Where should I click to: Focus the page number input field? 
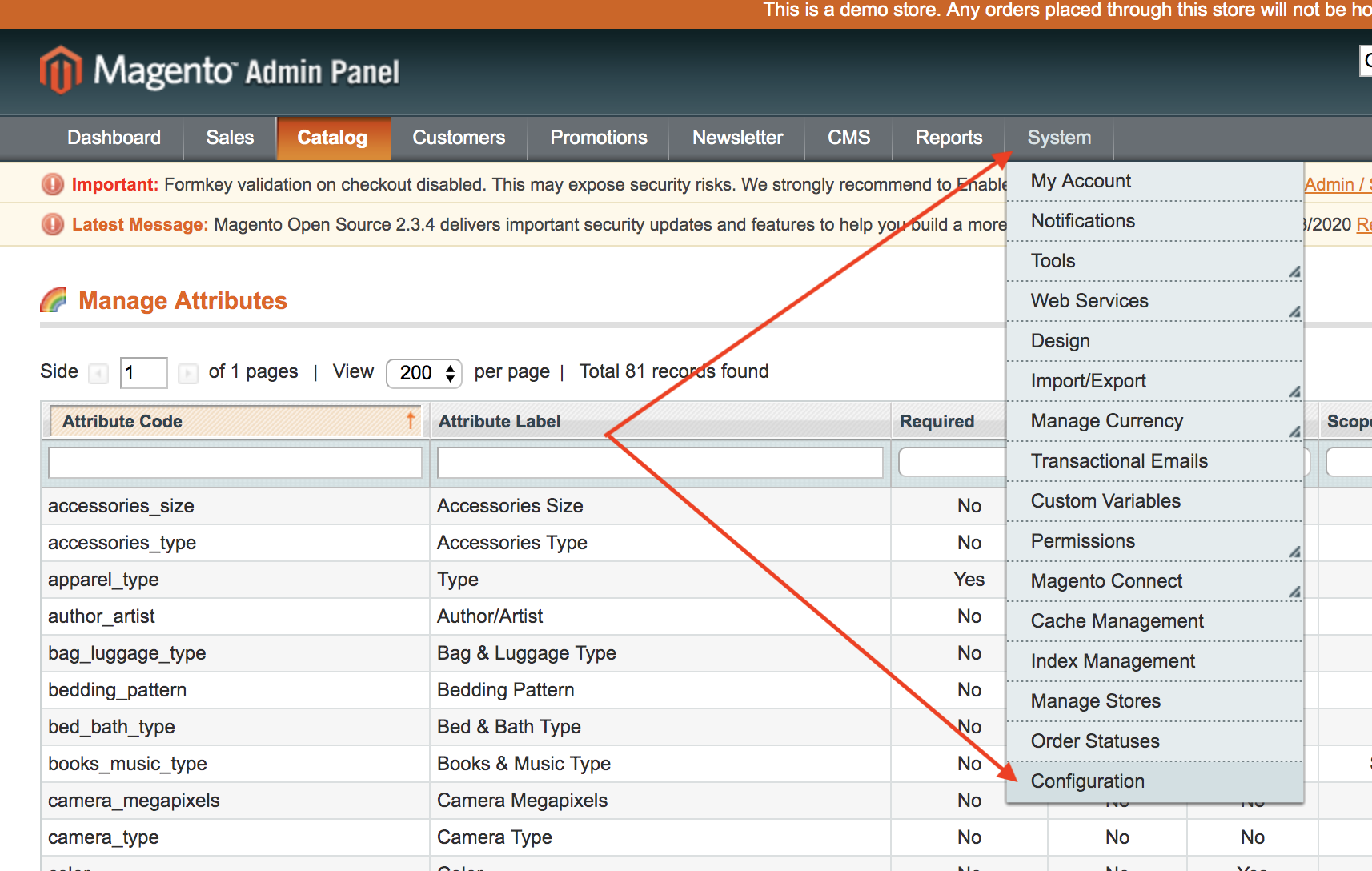143,373
